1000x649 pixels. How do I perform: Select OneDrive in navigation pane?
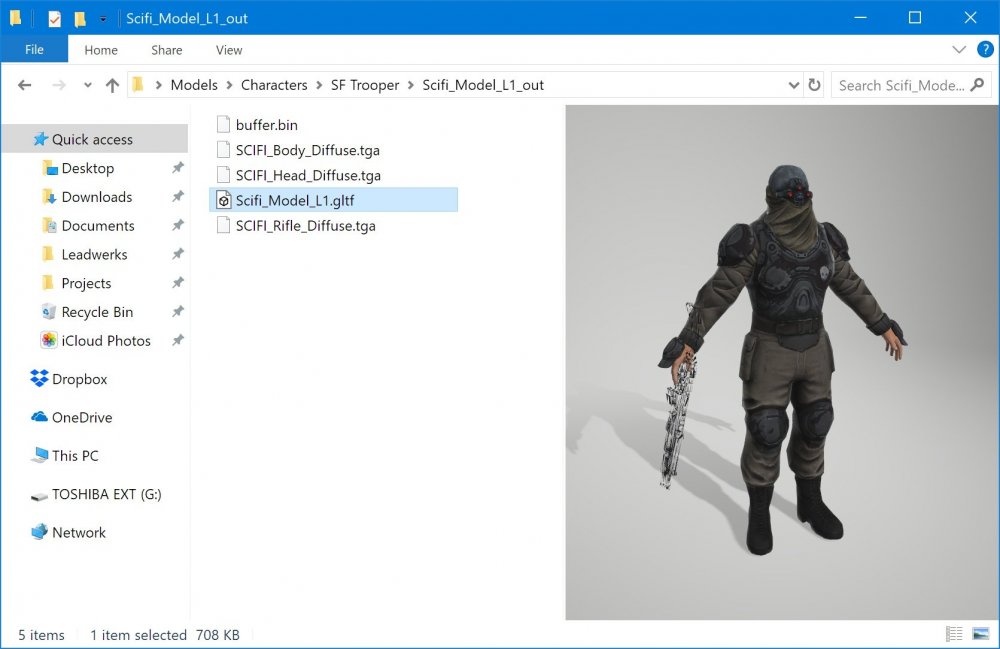click(x=82, y=417)
